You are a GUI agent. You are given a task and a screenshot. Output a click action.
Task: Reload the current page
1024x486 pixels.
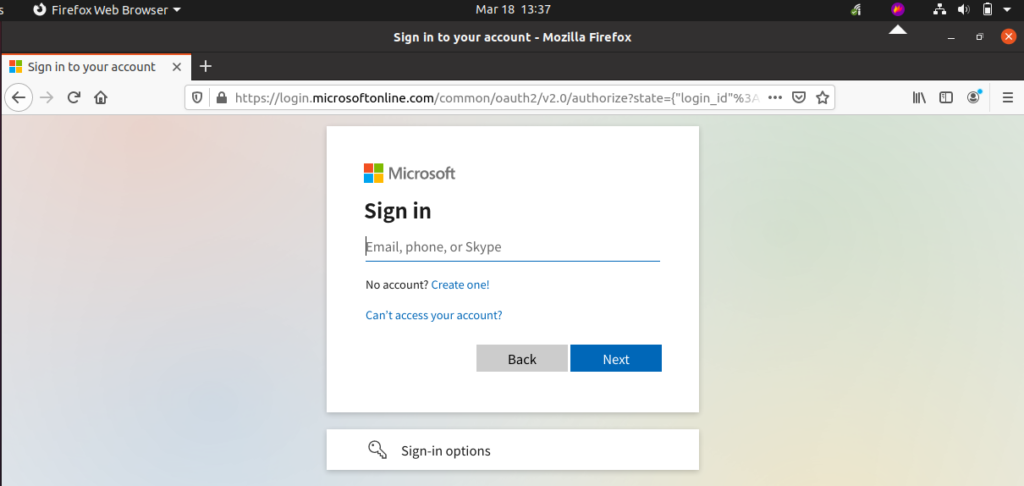click(x=74, y=98)
